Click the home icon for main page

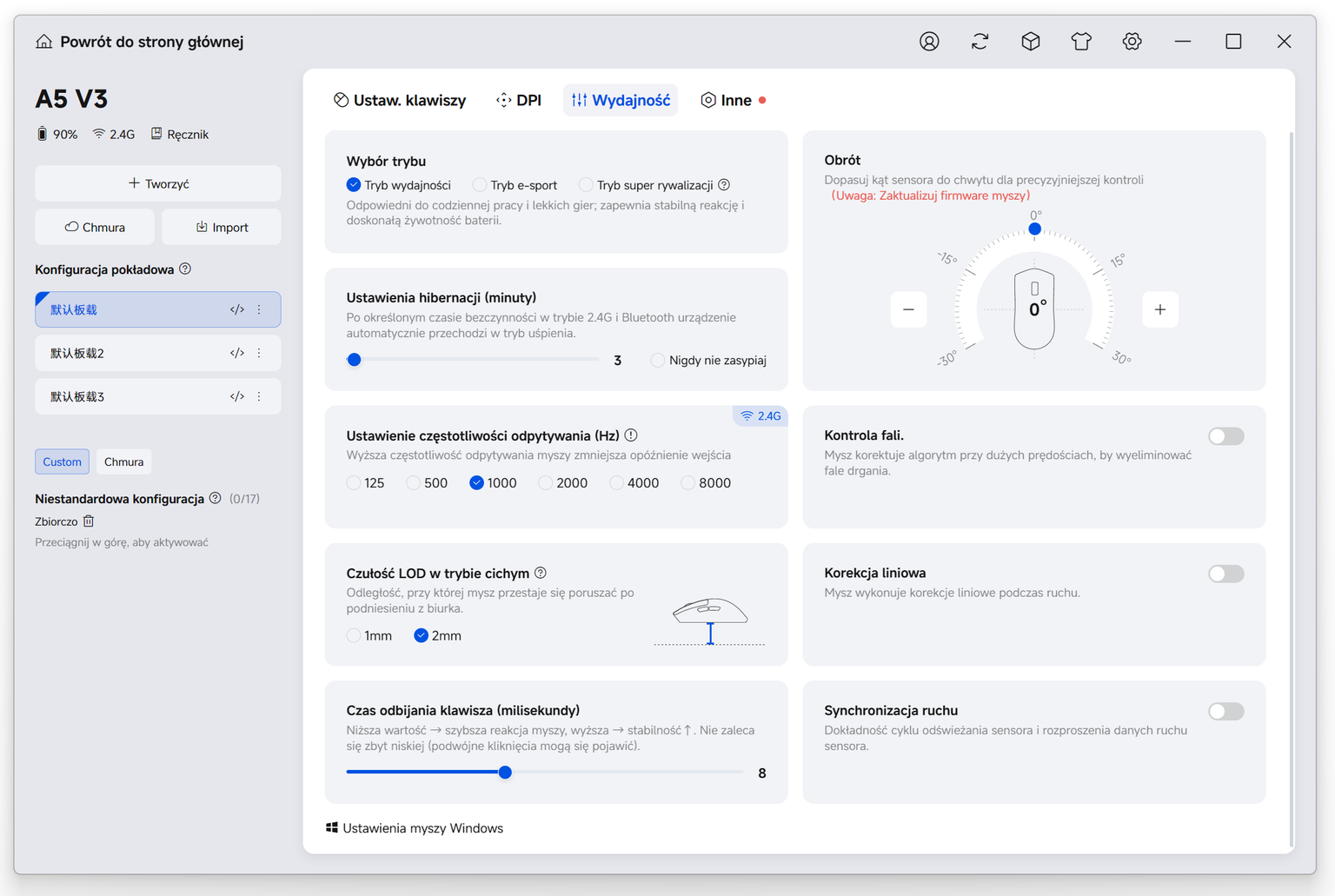(x=43, y=42)
